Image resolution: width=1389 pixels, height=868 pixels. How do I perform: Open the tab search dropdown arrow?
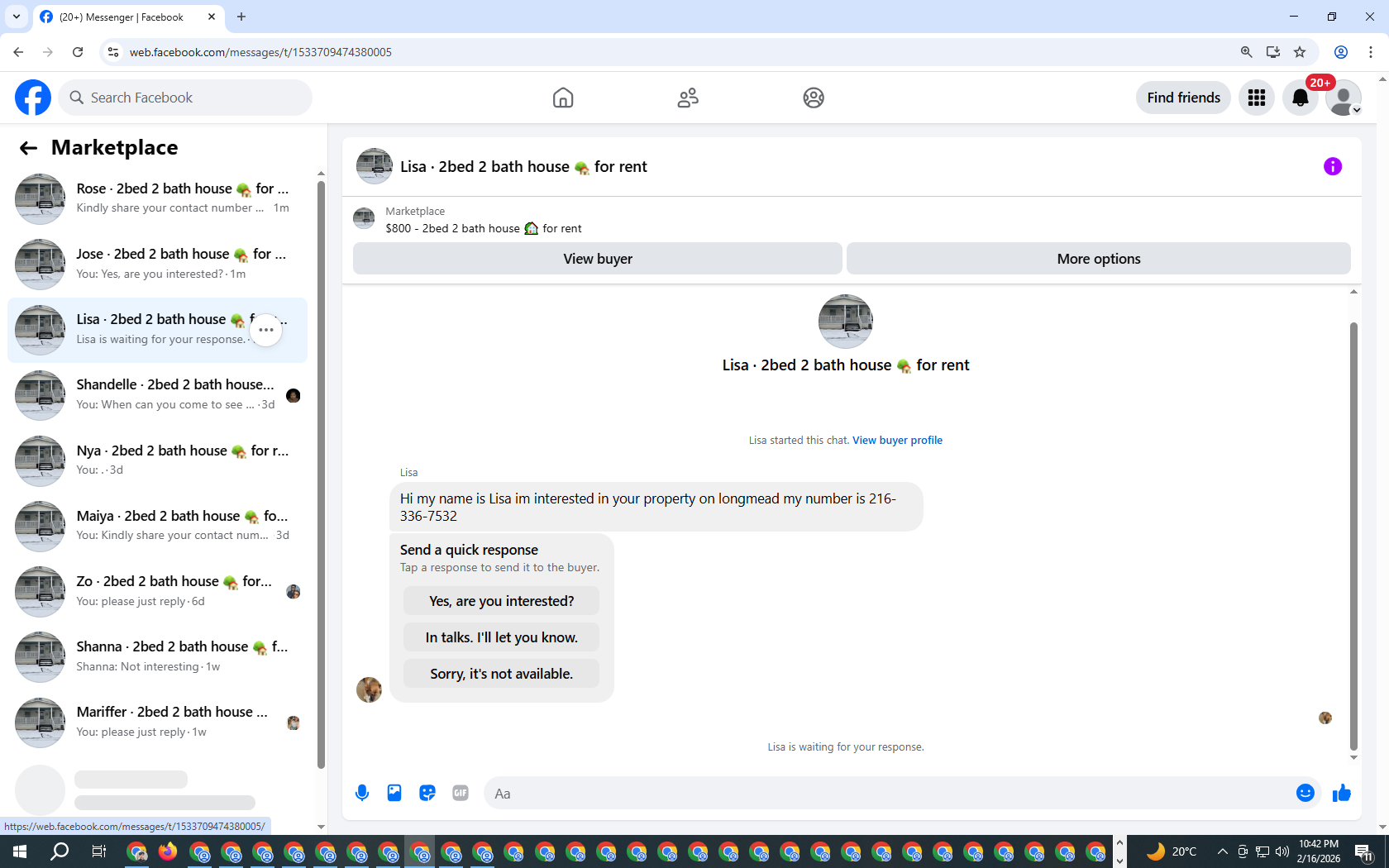(17, 17)
